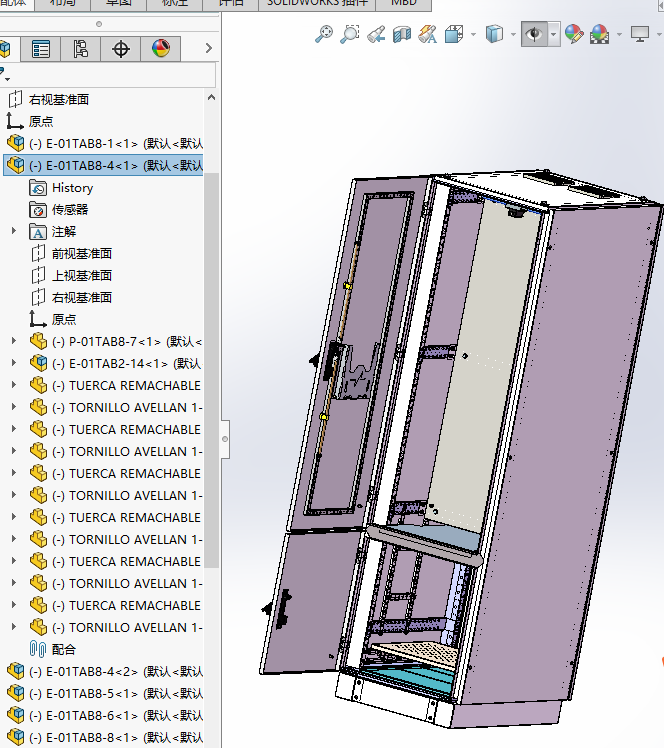
Task: Click the tree filter funnel icon
Action: coord(4,75)
